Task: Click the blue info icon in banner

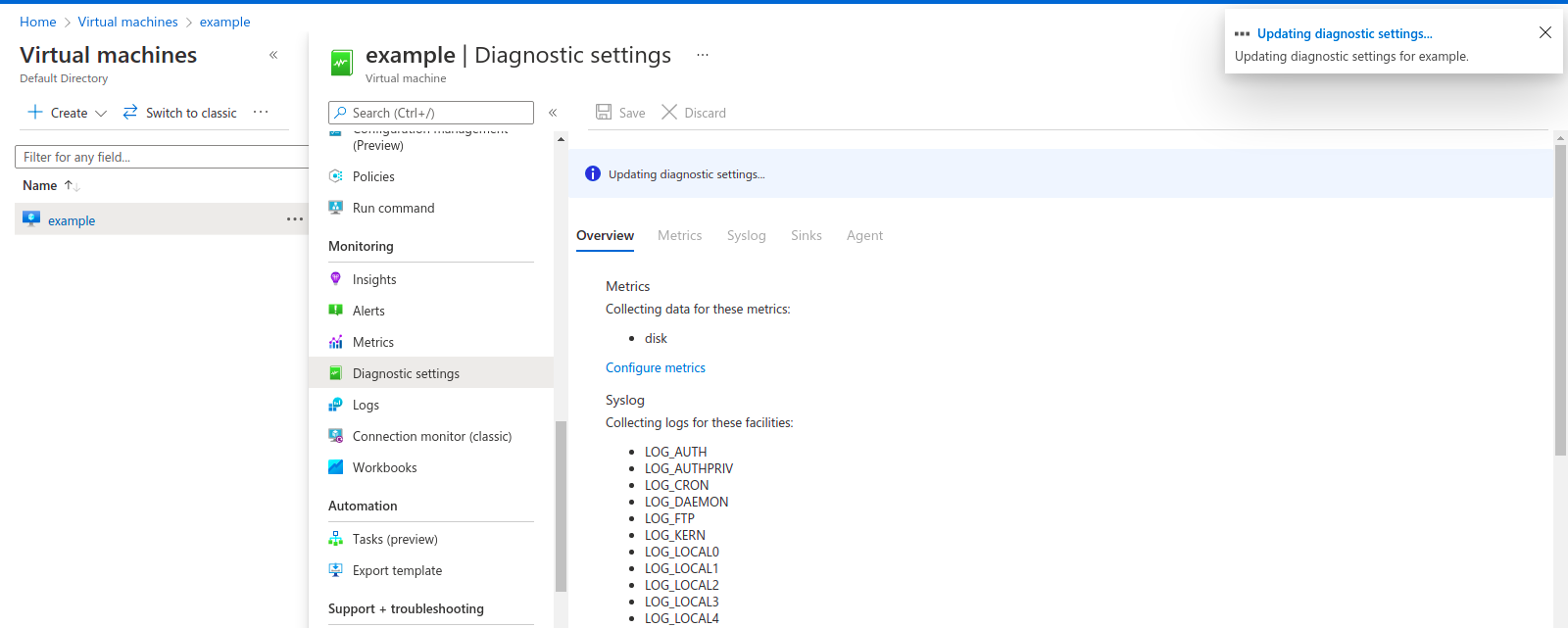Action: [593, 173]
